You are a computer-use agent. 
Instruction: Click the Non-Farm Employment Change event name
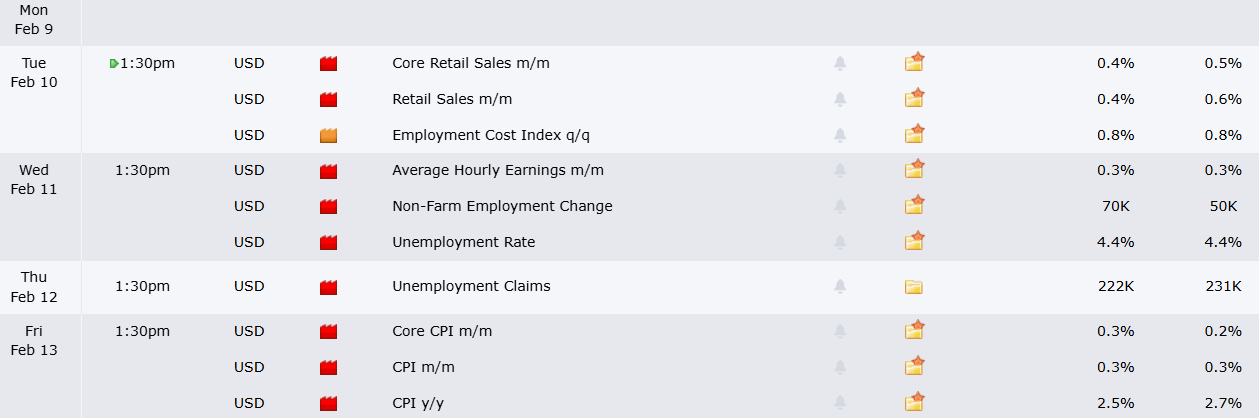tap(502, 206)
